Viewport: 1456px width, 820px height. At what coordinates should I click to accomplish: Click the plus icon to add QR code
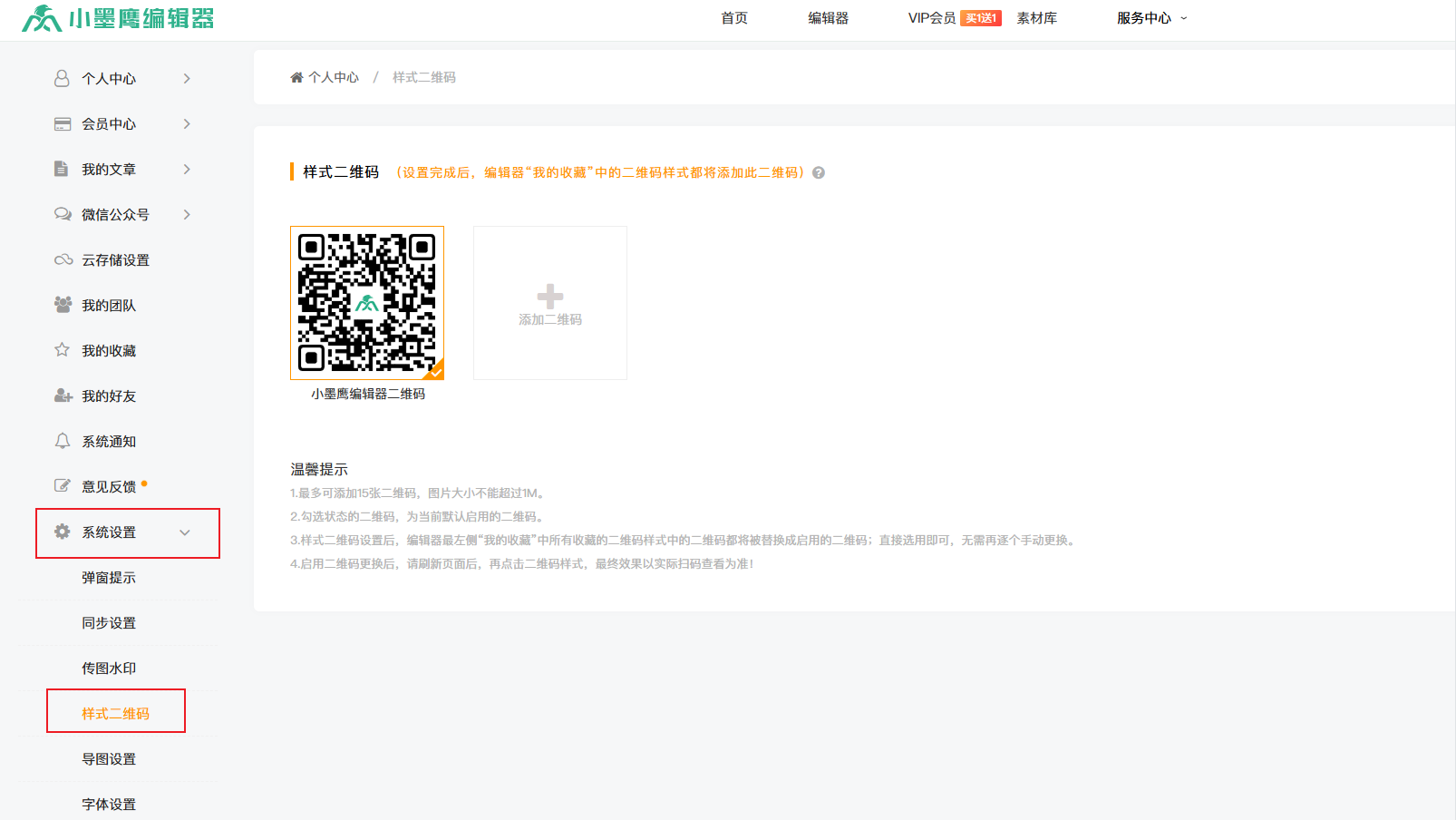550,297
